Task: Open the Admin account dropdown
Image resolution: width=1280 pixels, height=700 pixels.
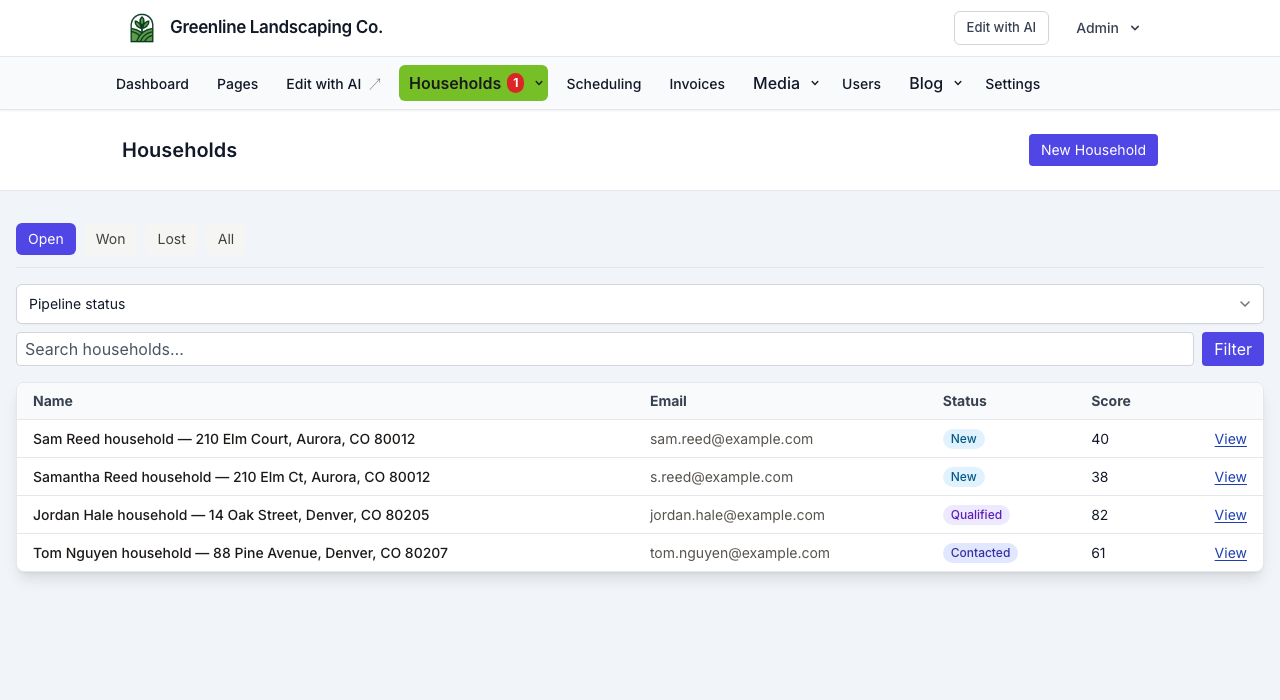Action: 1108,28
